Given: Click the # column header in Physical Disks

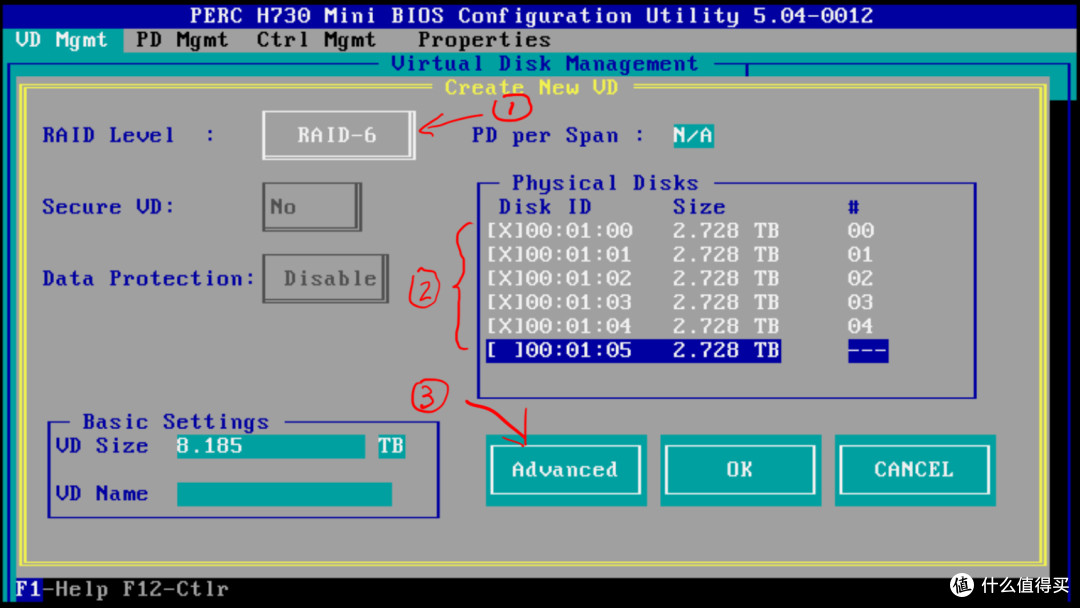Looking at the screenshot, I should coord(853,207).
